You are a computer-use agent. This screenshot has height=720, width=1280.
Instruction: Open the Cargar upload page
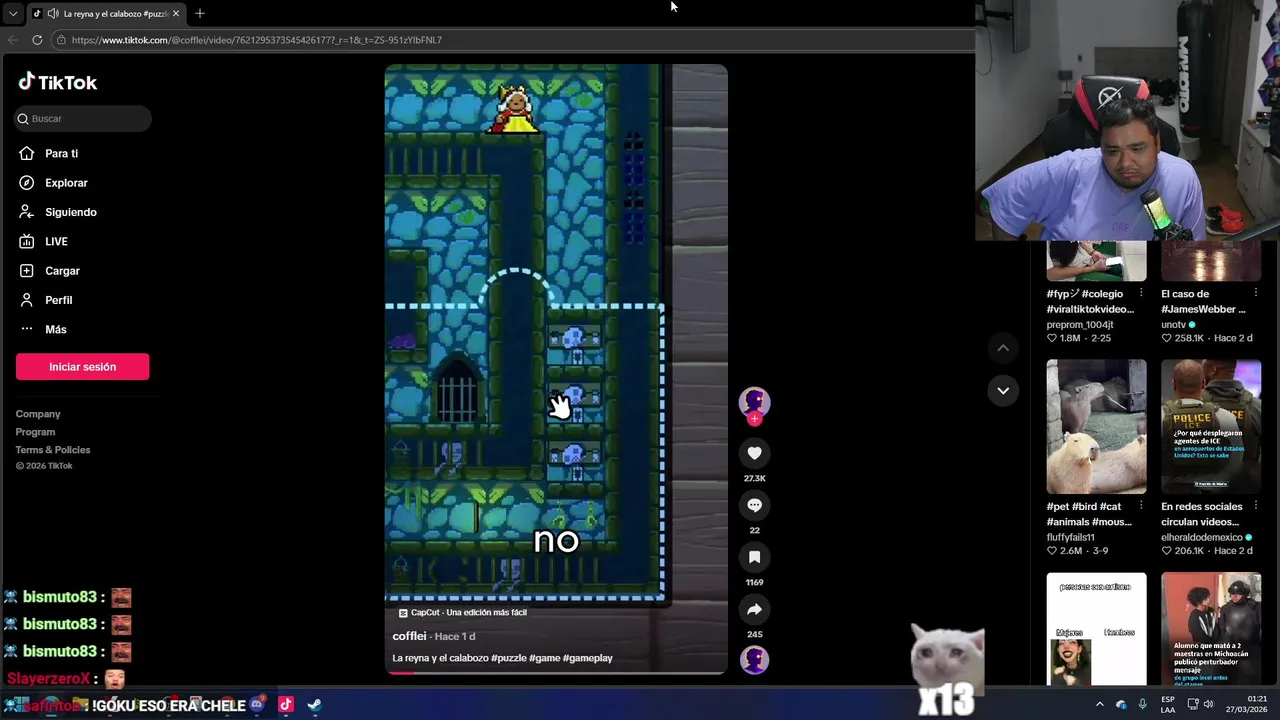click(62, 271)
